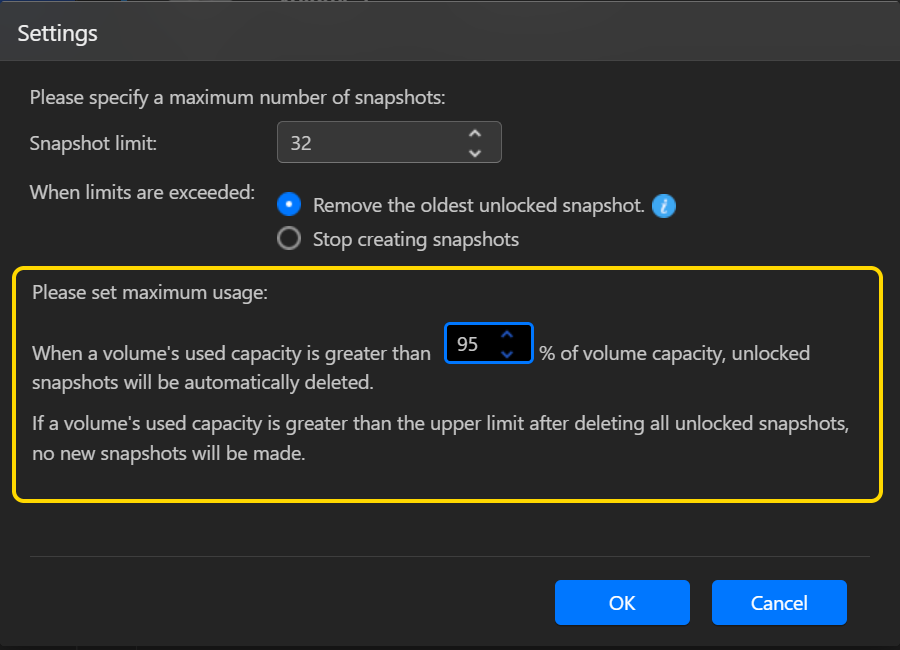Click inside the Snapshot limit field showing 32
Screen dimensions: 900x650
coord(370,143)
